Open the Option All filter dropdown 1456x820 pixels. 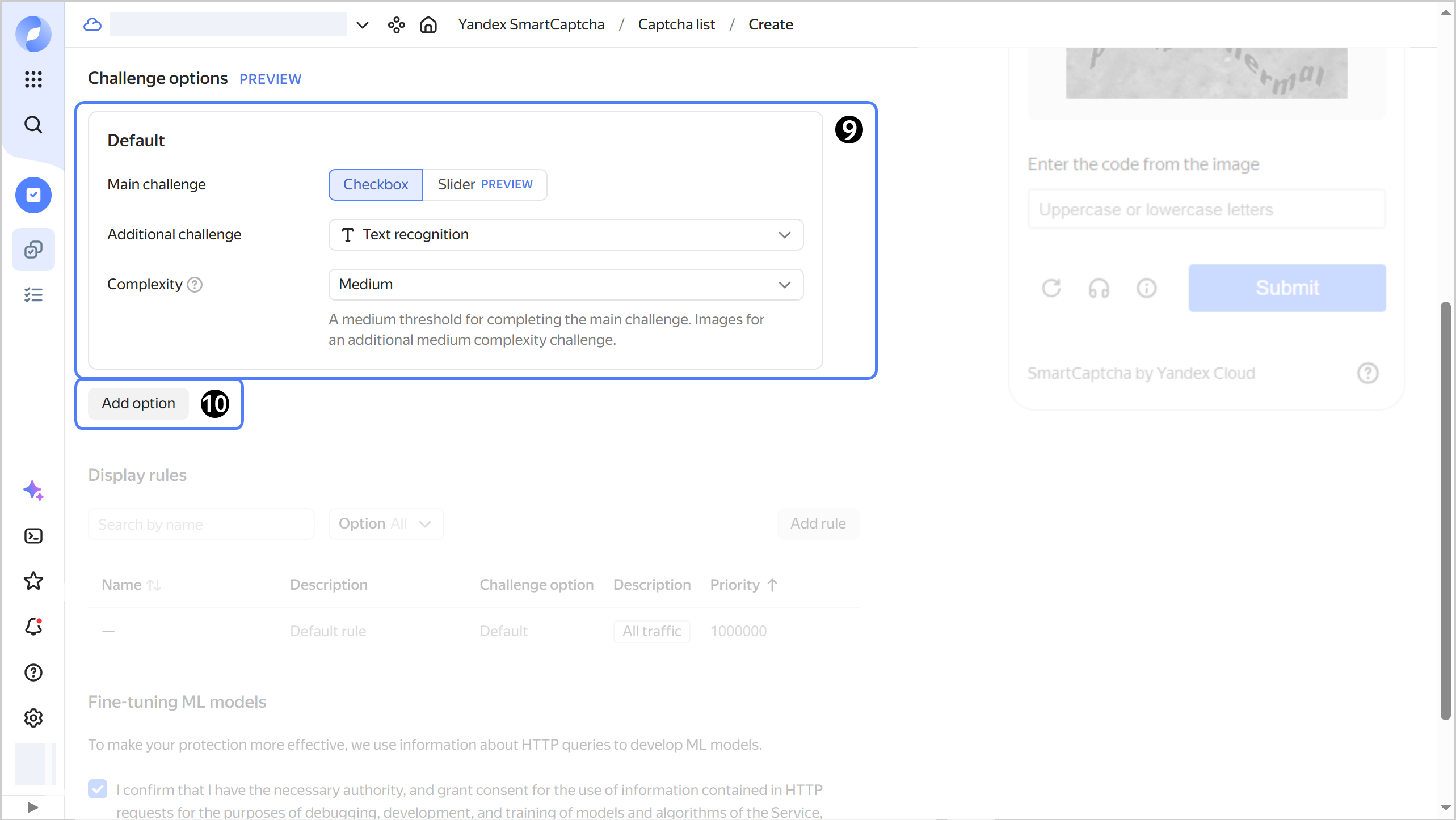click(386, 524)
